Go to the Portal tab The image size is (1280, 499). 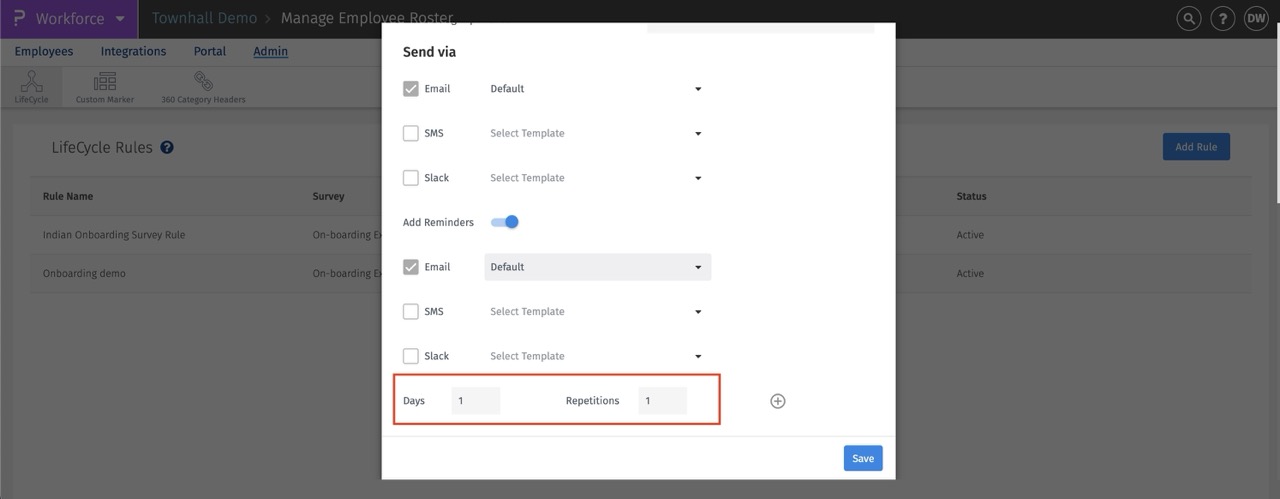pyautogui.click(x=210, y=51)
